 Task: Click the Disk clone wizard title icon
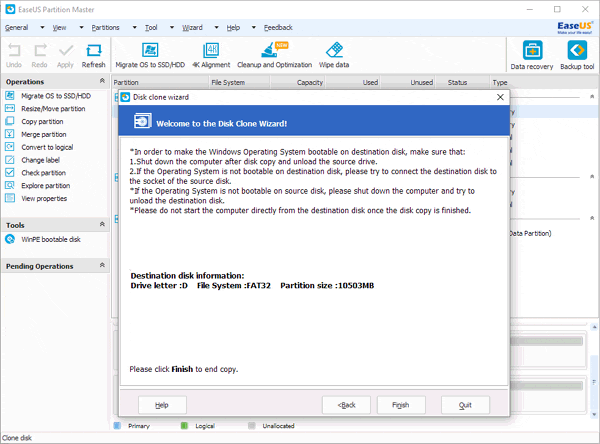click(125, 97)
